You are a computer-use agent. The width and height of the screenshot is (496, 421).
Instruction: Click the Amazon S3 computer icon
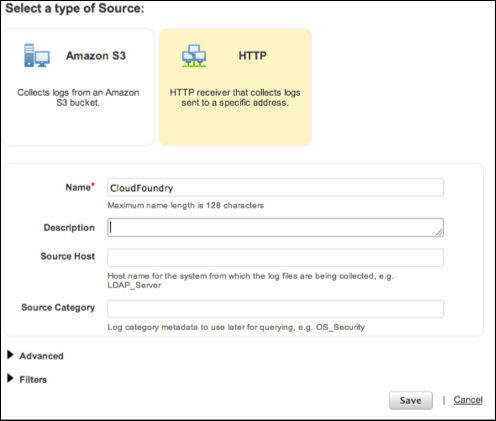click(x=37, y=56)
